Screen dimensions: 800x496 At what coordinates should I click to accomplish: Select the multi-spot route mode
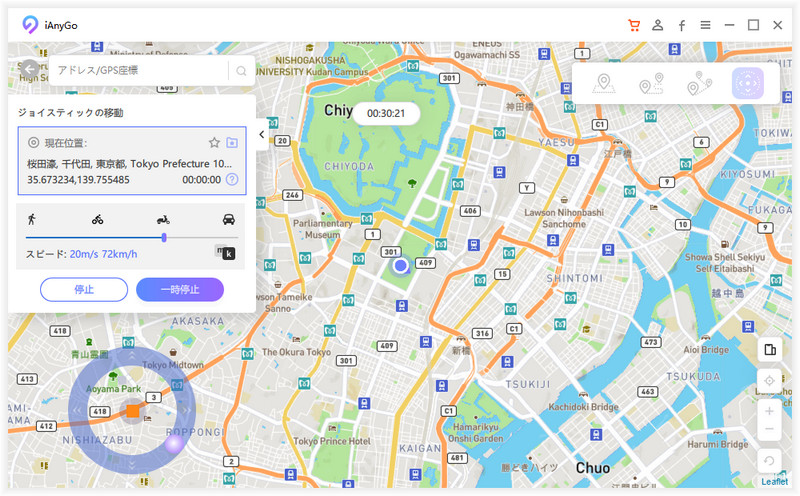(x=699, y=83)
